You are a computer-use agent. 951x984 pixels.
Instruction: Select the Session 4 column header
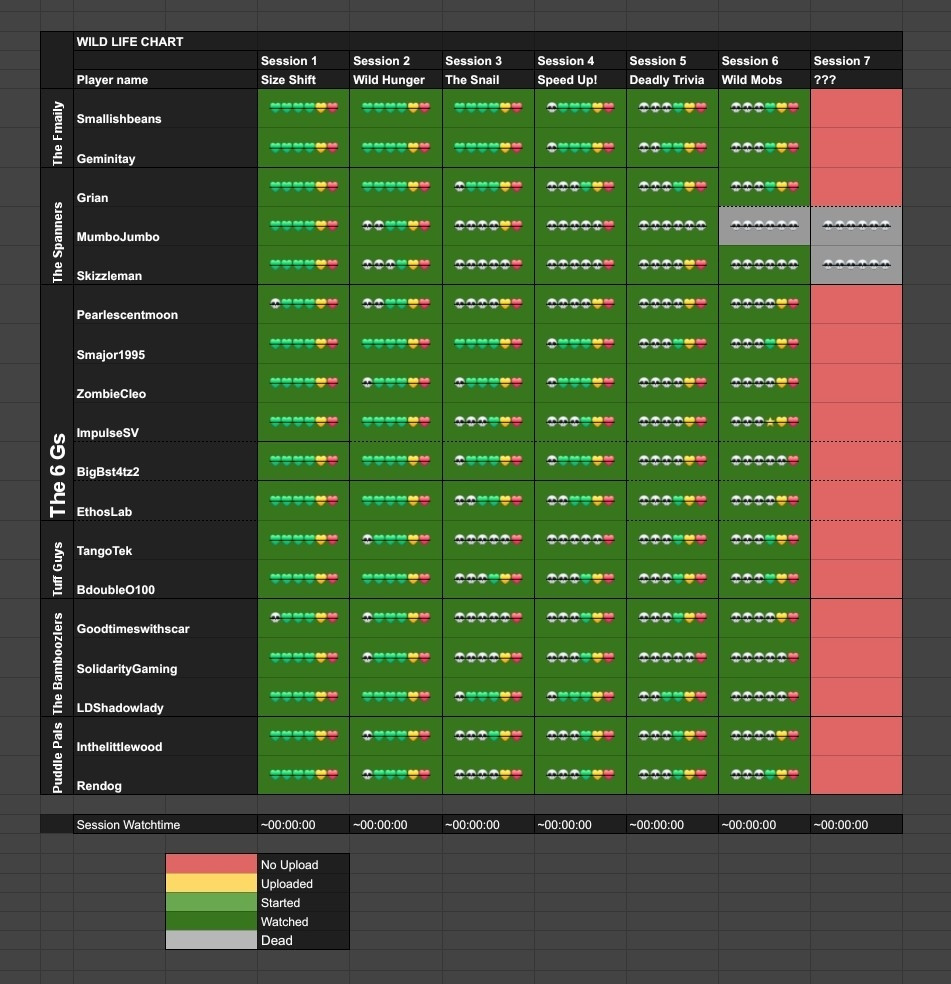580,61
